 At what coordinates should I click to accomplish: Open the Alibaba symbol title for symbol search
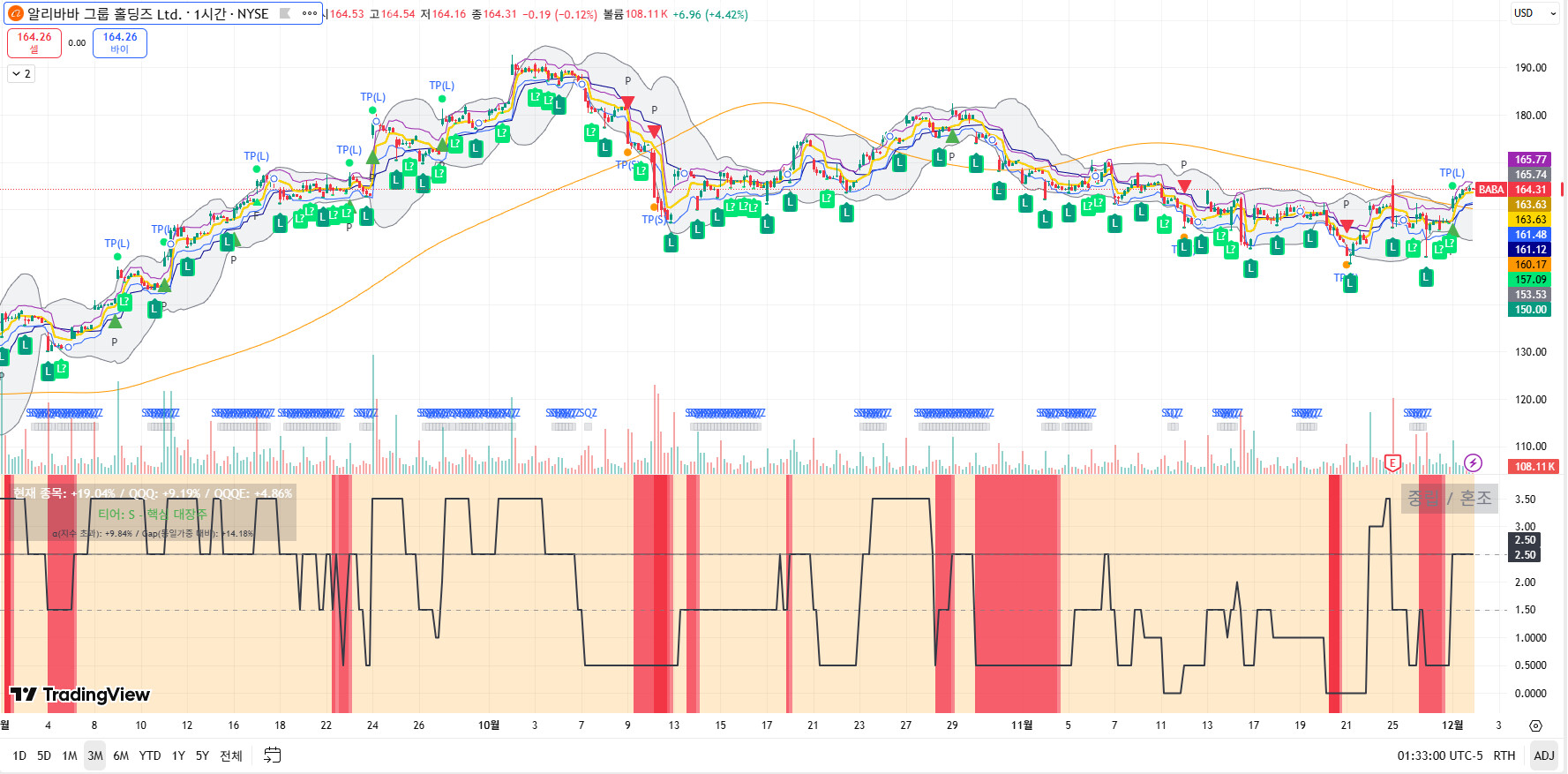148,14
